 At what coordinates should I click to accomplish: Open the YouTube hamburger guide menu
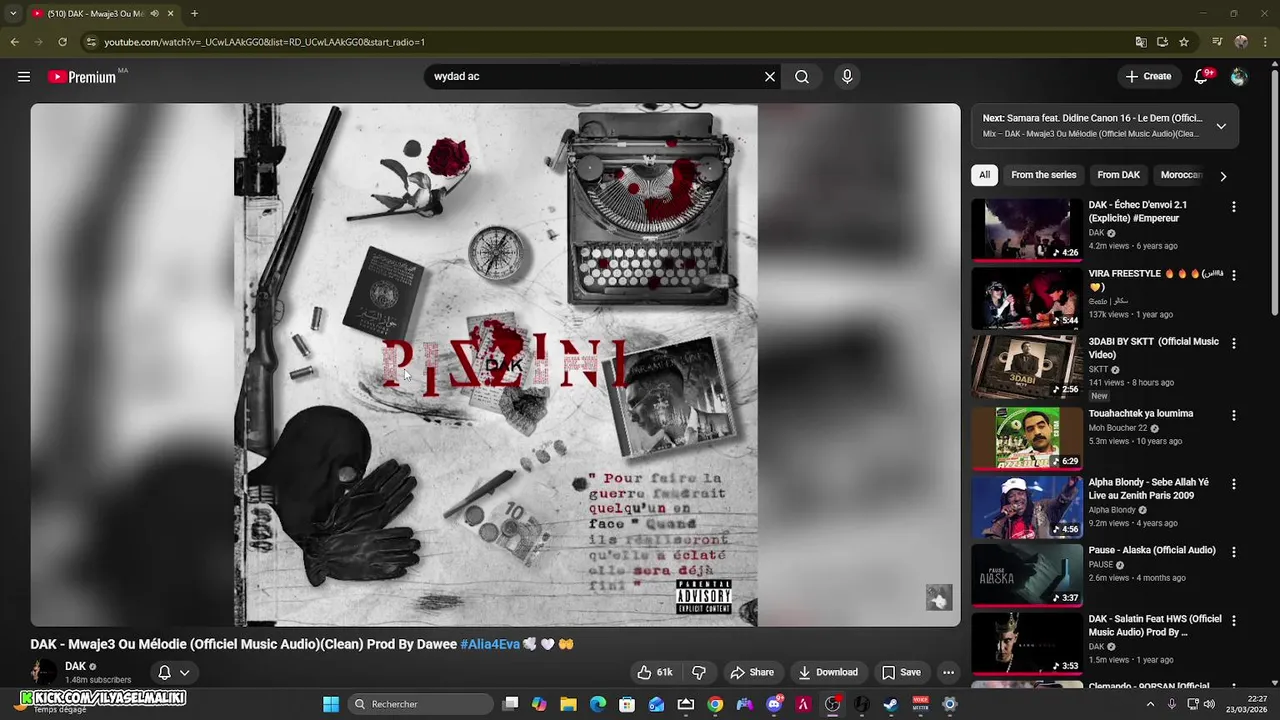(24, 77)
